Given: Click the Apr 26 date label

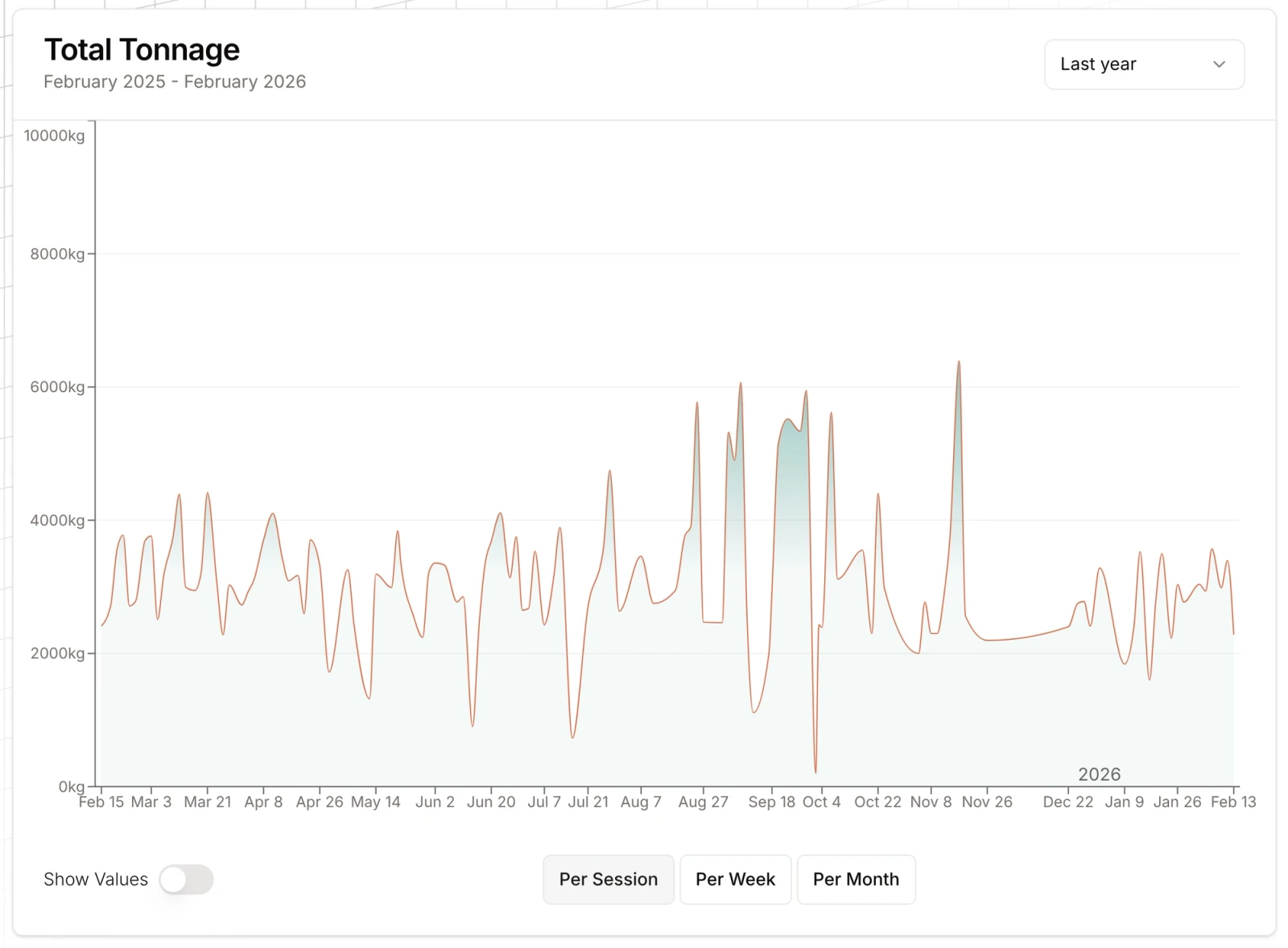Looking at the screenshot, I should [320, 802].
